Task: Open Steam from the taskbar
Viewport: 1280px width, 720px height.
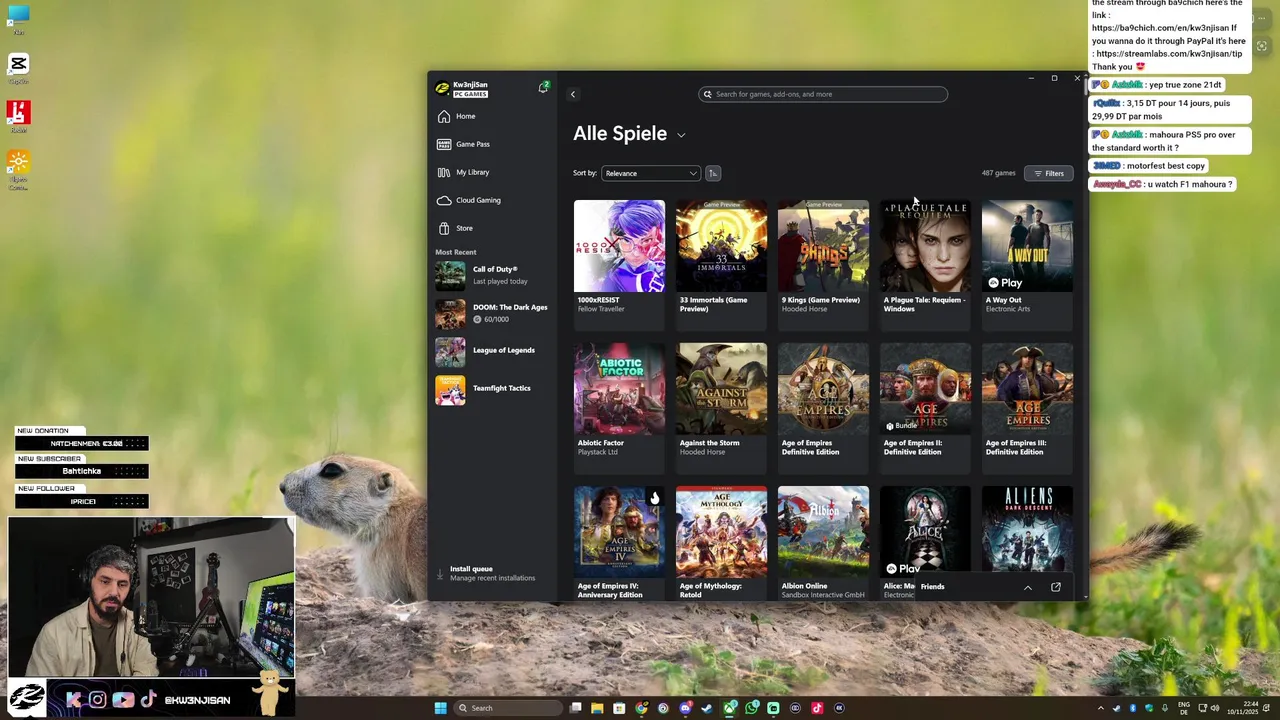Action: pos(707,708)
